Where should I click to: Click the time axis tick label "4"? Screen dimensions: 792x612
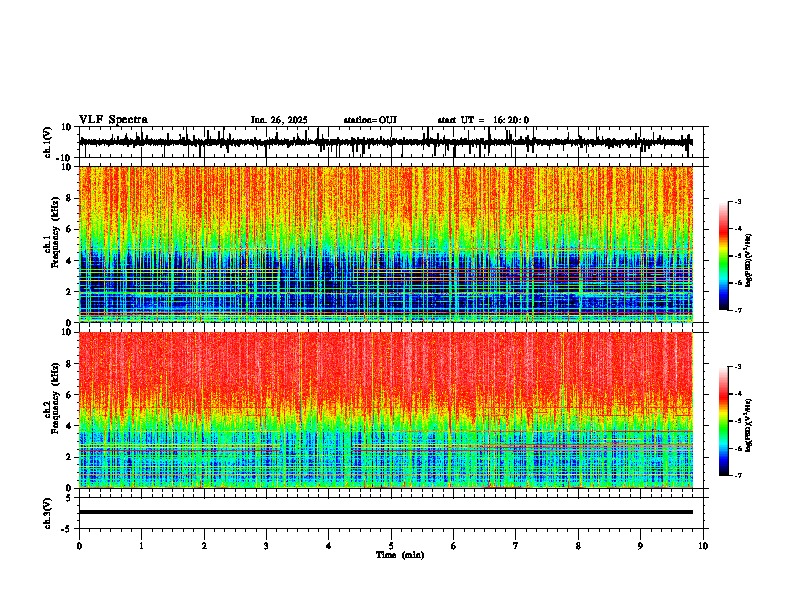click(x=329, y=546)
